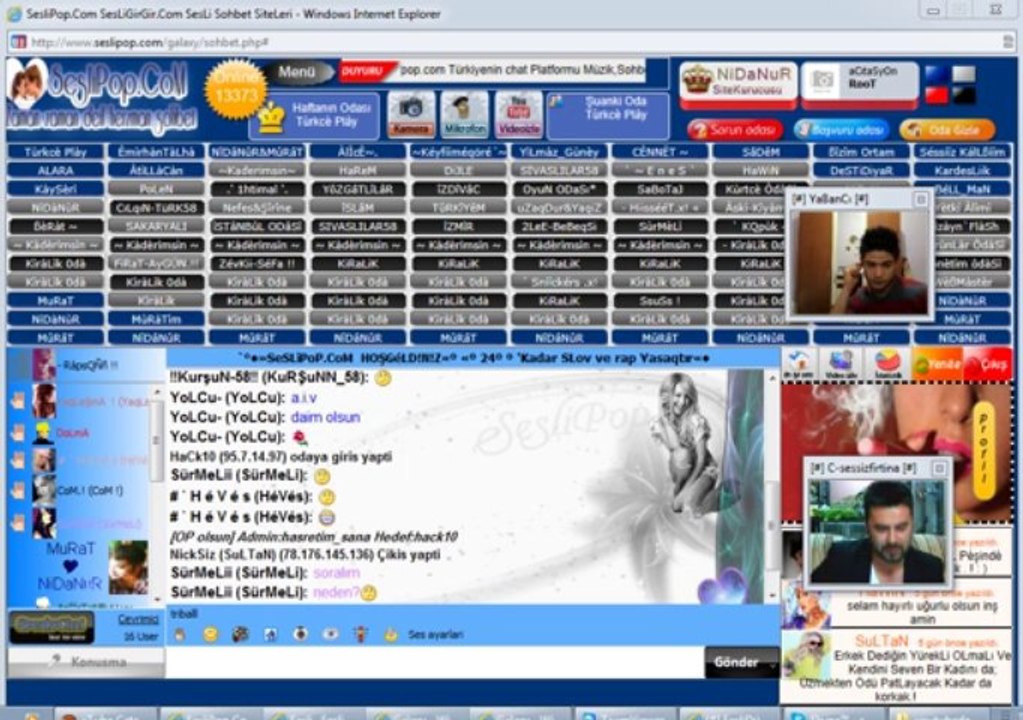
Task: Join the ÉmirhànTàLhà room
Action: tap(156, 152)
